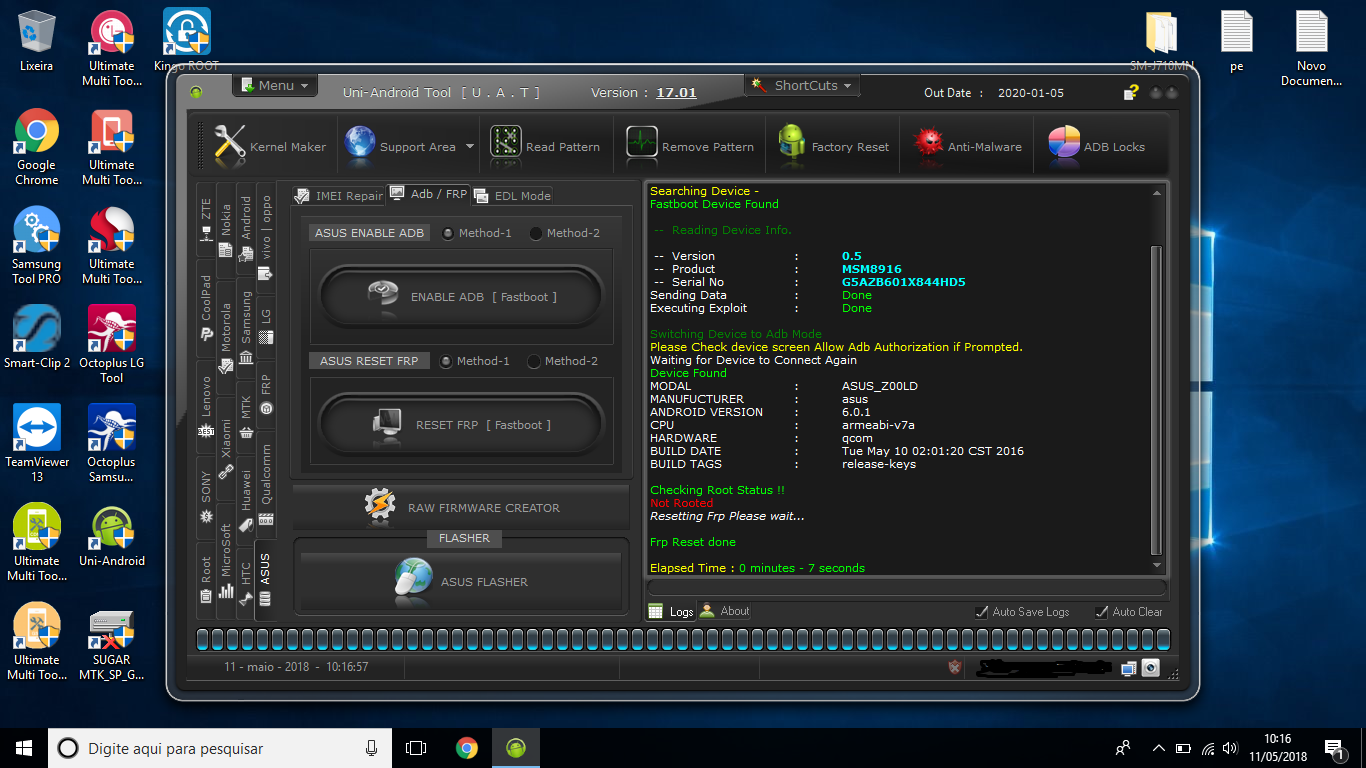Open Google Chrome desktop shortcut
The image size is (1366, 768).
click(x=37, y=147)
